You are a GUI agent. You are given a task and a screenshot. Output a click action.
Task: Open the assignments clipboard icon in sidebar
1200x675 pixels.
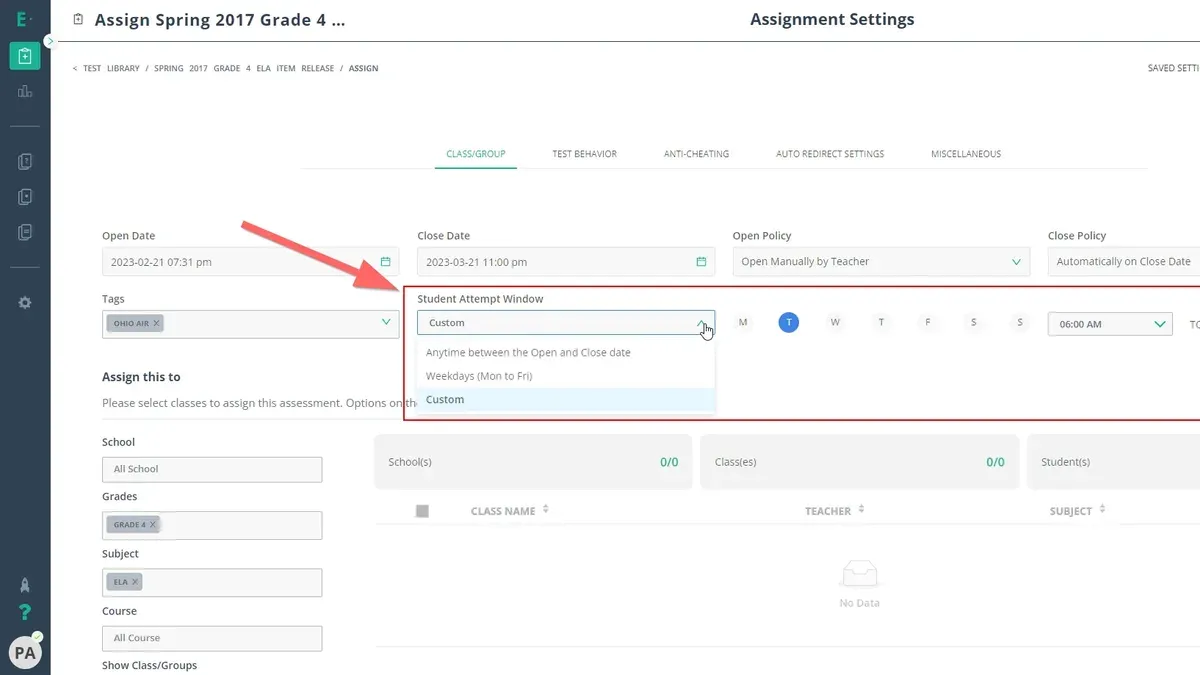[25, 56]
